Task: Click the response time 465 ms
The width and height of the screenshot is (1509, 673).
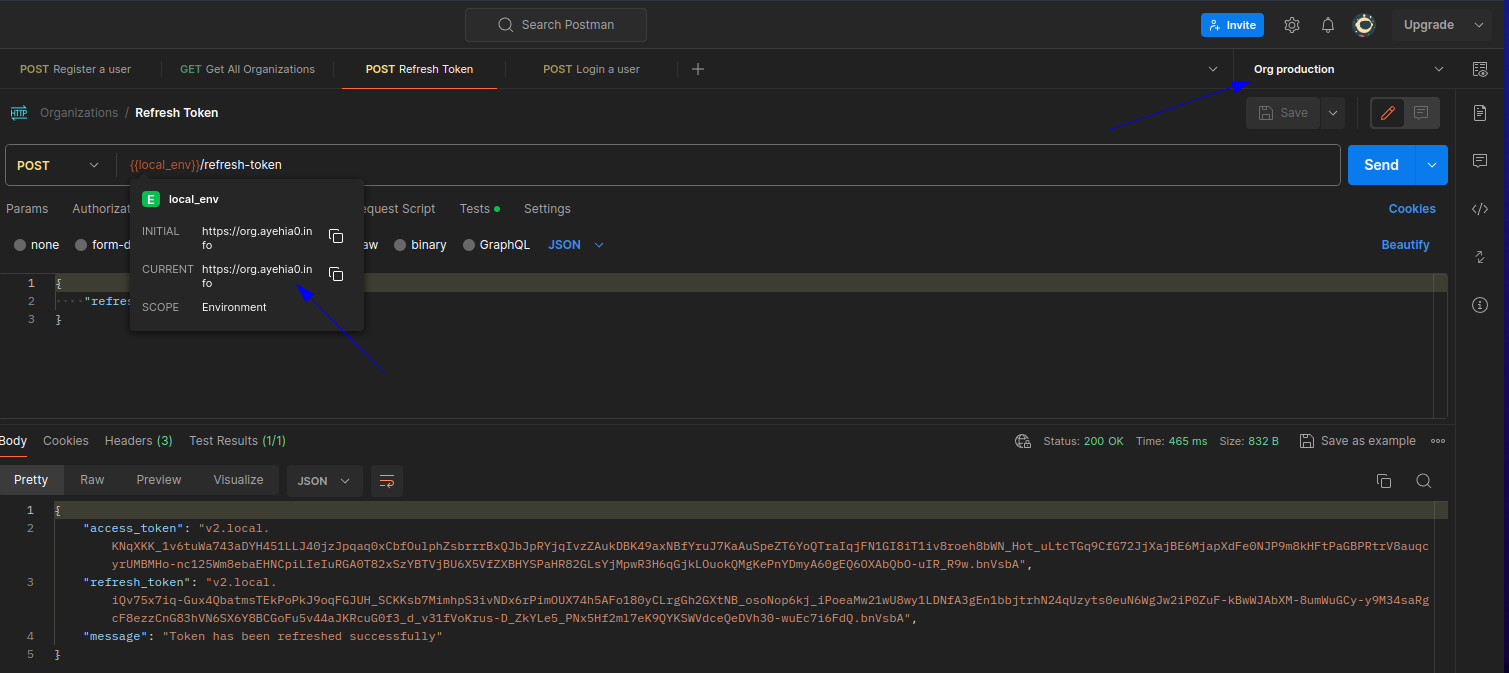Action: tap(1171, 441)
